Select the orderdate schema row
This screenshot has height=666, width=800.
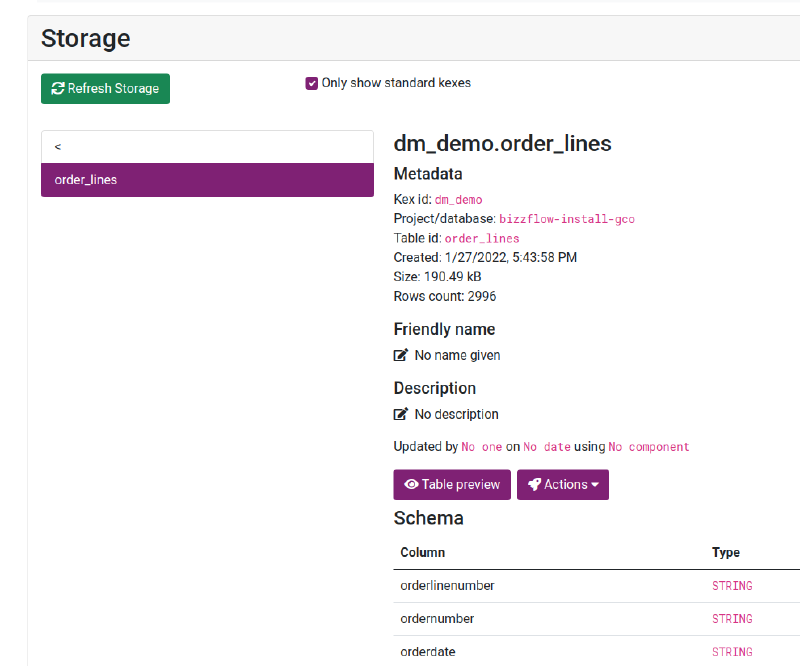(428, 651)
